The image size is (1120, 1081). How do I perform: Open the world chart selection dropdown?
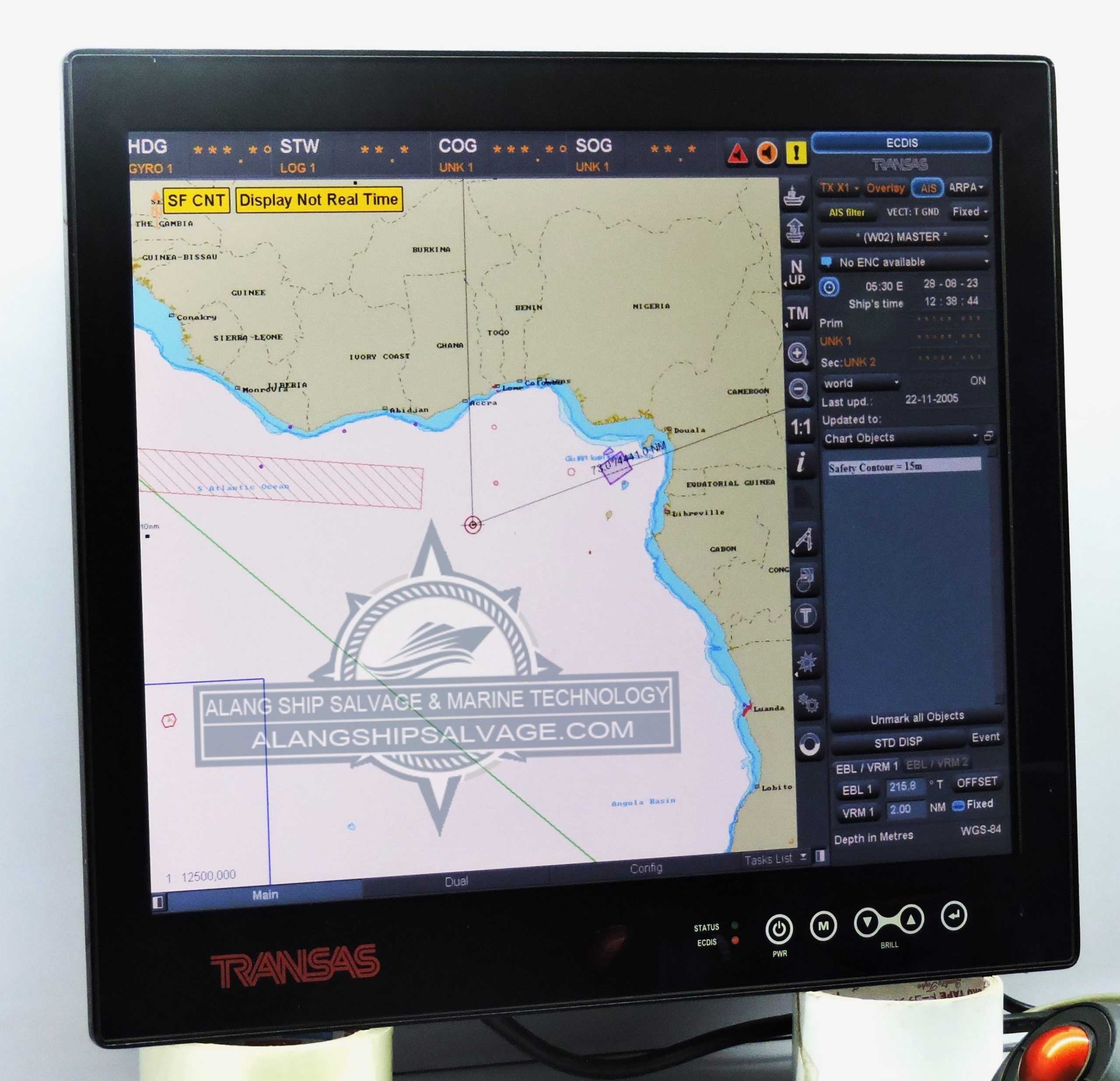[861, 383]
